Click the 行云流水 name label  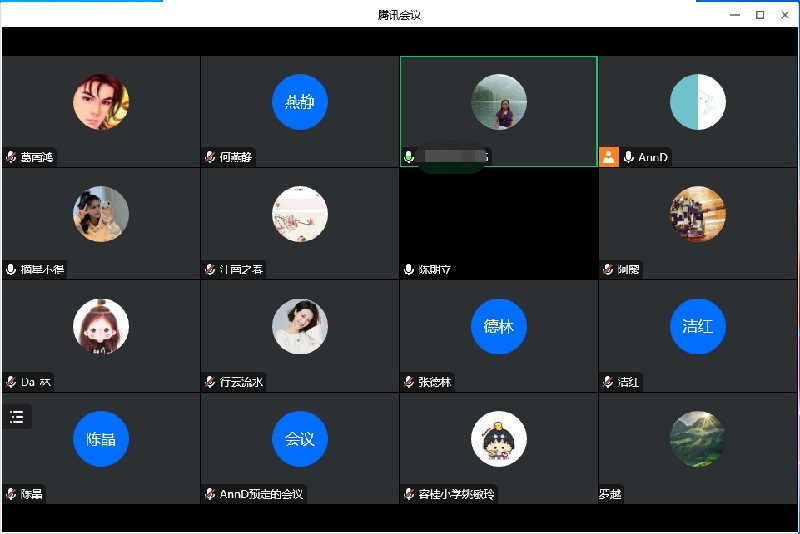point(241,382)
